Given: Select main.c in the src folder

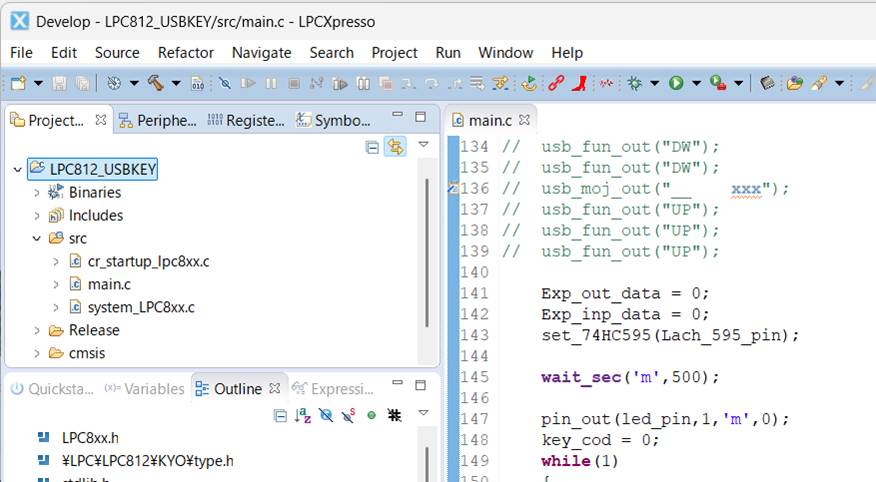Looking at the screenshot, I should tap(108, 284).
